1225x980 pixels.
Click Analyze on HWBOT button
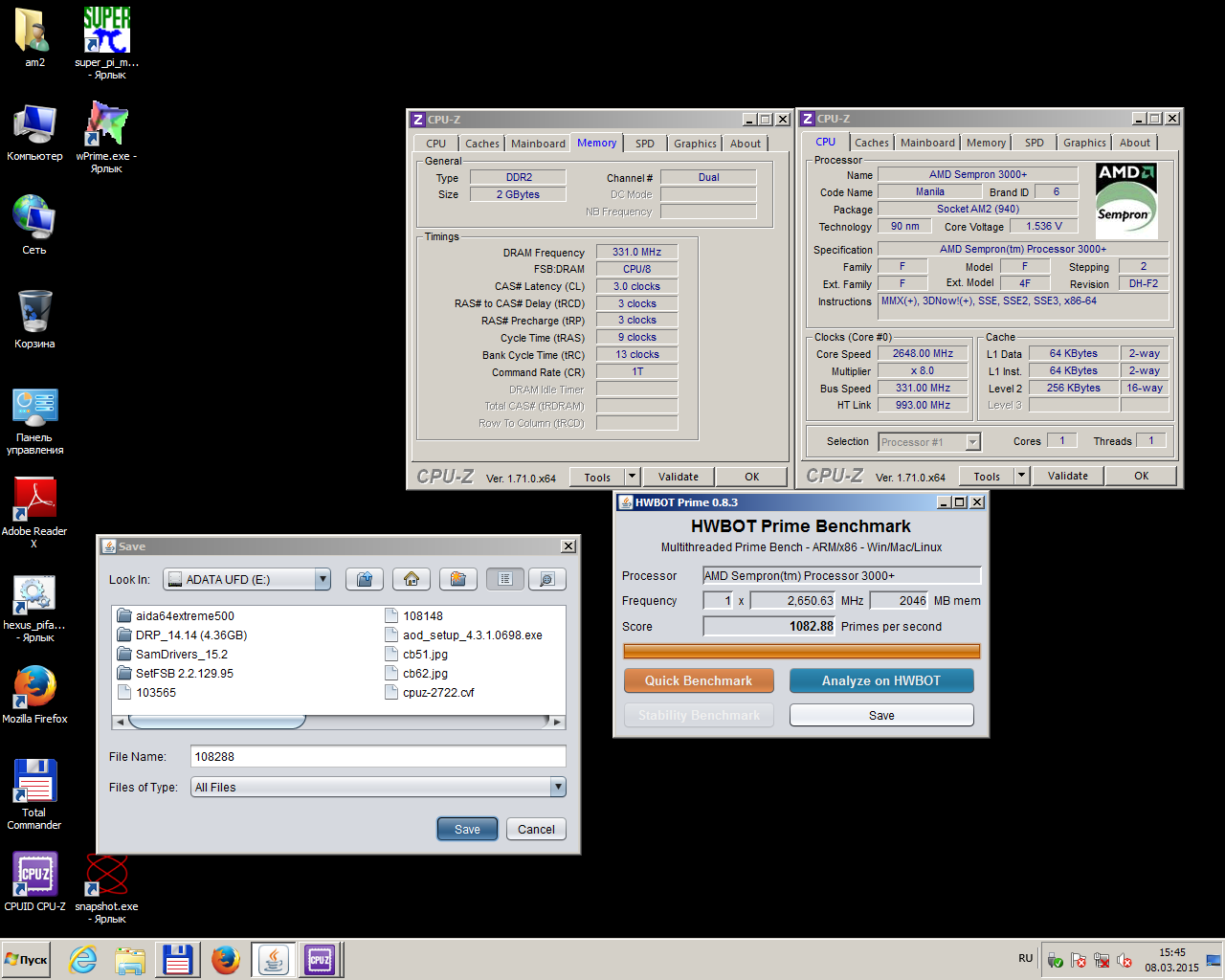pos(881,680)
